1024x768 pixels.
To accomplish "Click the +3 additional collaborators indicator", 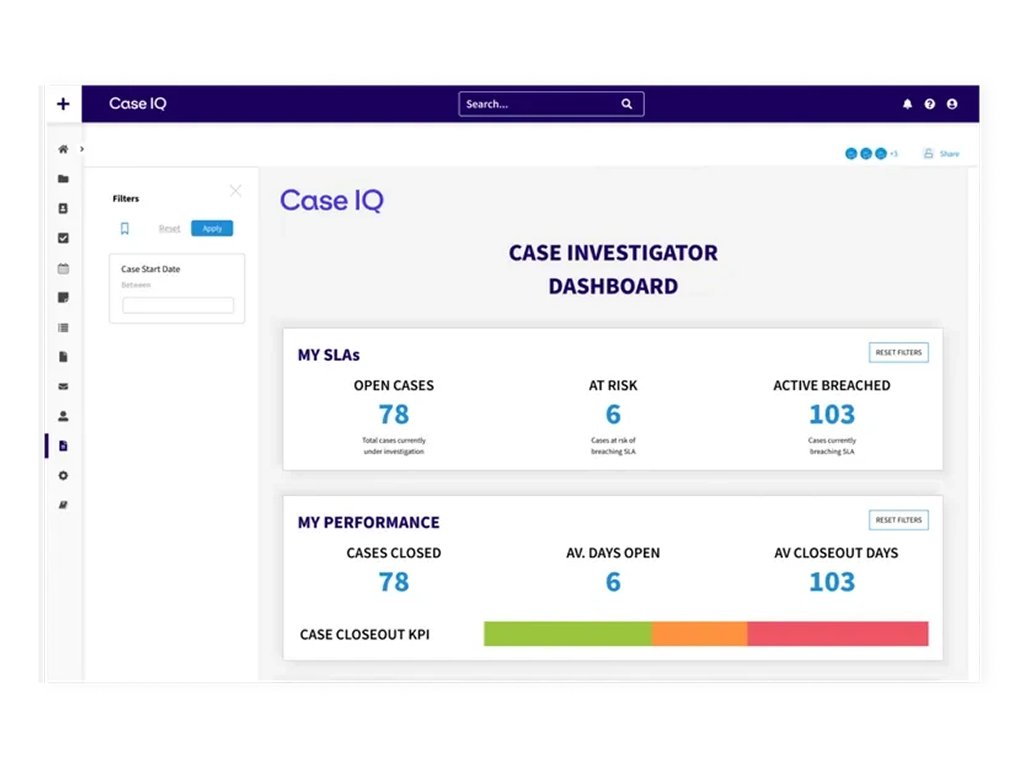I will pyautogui.click(x=893, y=154).
